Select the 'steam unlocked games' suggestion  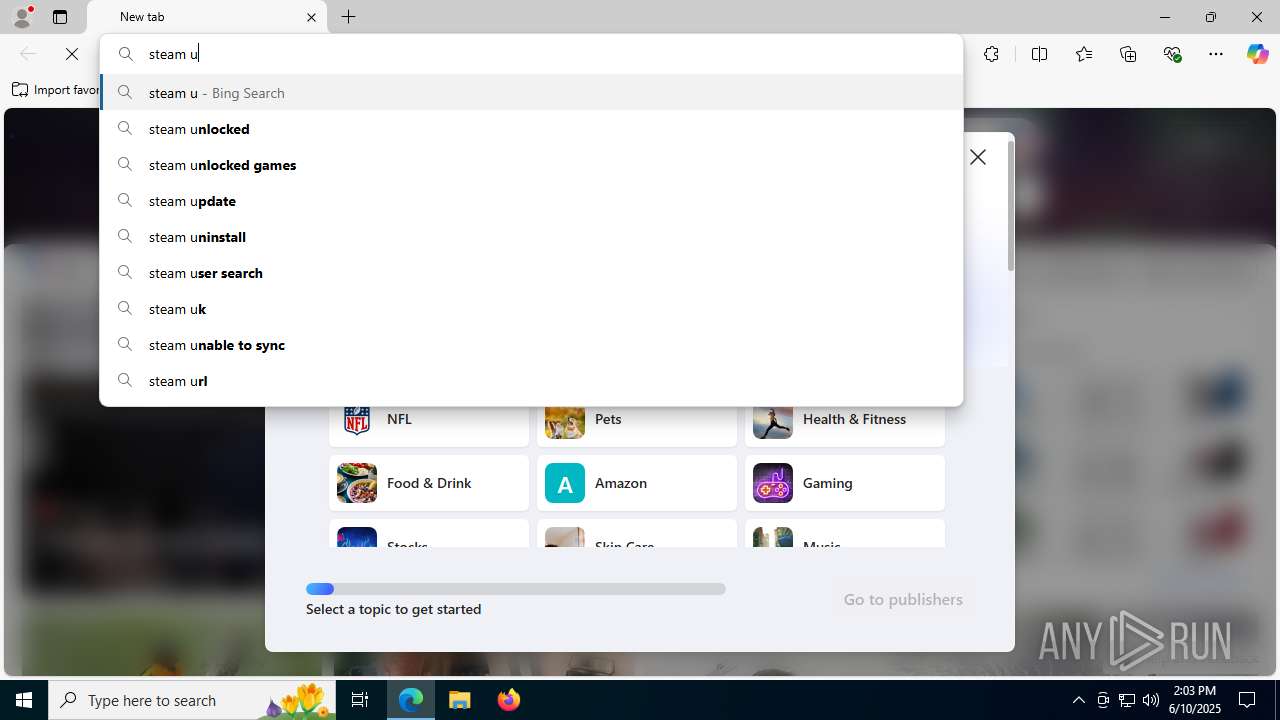click(x=531, y=165)
